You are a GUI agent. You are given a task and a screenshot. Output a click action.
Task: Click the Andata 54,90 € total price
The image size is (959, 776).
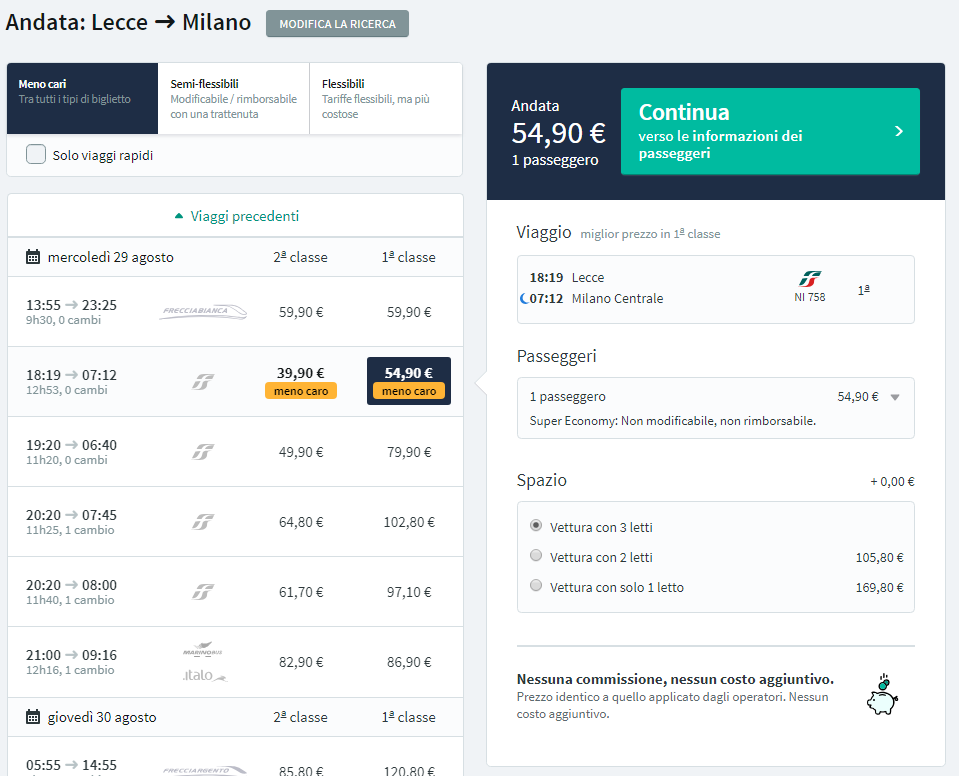point(558,133)
